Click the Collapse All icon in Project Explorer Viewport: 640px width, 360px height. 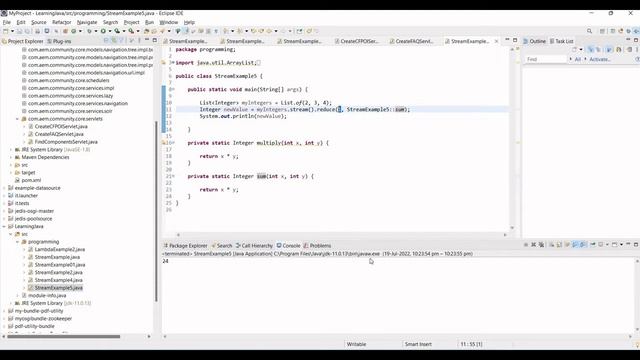(106, 40)
